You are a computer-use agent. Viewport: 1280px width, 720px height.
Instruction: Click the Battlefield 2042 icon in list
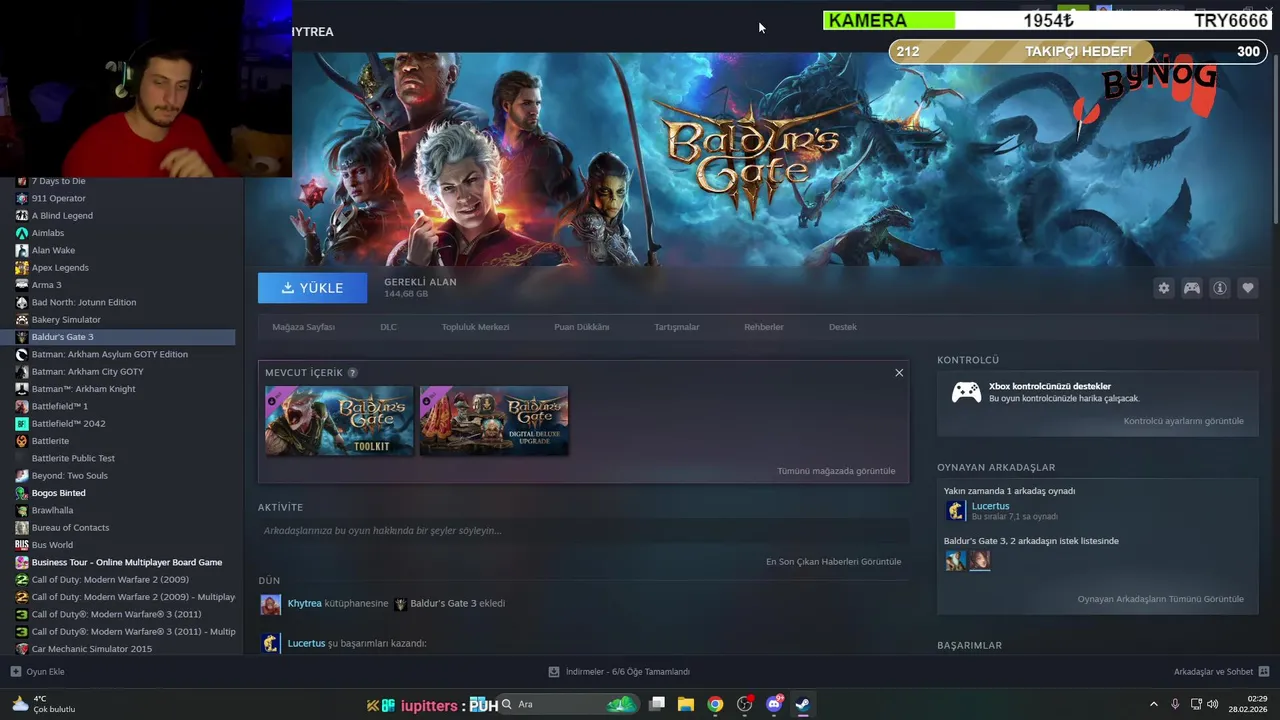click(22, 424)
